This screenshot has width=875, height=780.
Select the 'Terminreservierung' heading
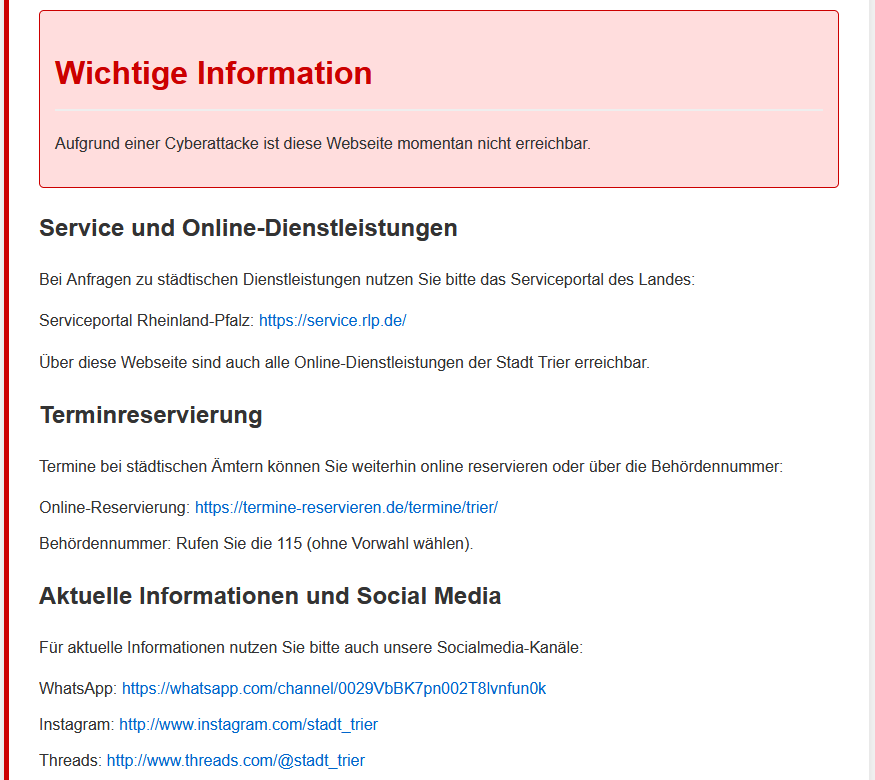pyautogui.click(x=151, y=415)
